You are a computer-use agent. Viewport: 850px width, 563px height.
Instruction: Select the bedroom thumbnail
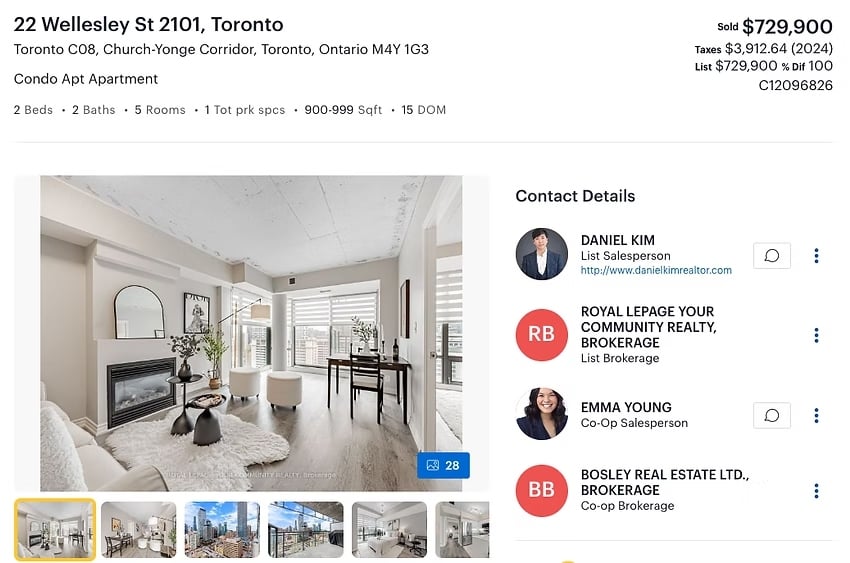(389, 529)
